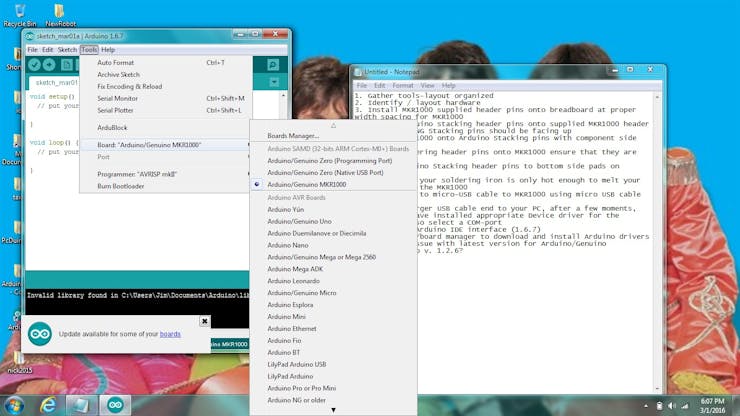Click the Windows Start button

(14, 405)
